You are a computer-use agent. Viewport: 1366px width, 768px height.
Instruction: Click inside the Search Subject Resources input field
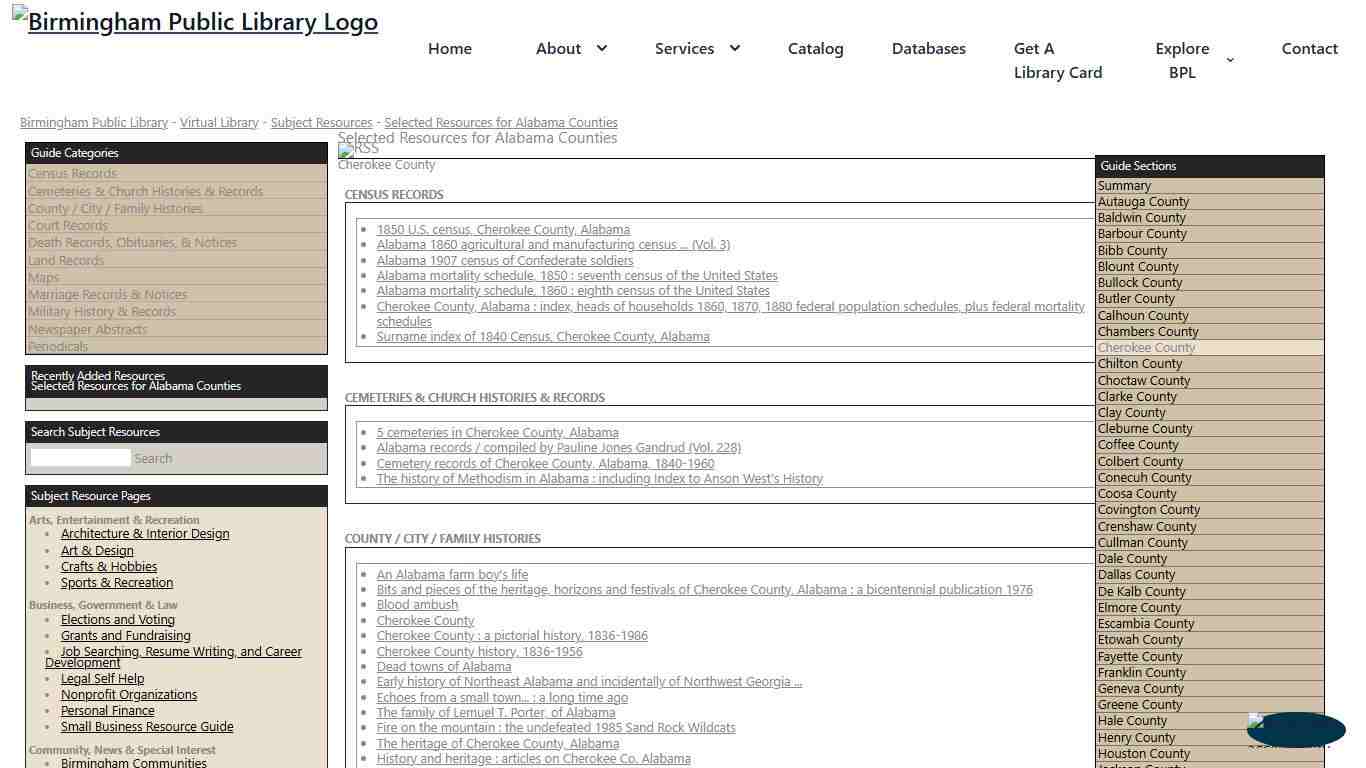[x=80, y=457]
